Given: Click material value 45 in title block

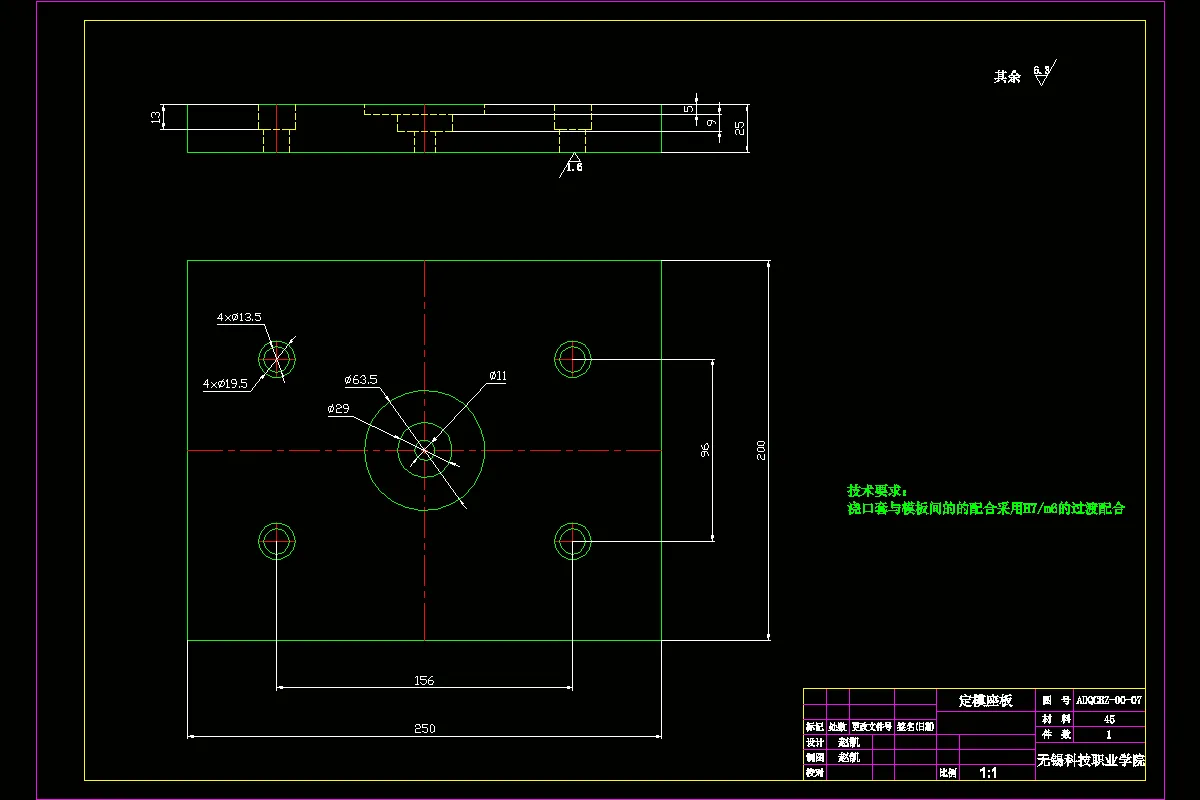Looking at the screenshot, I should point(1109,718).
